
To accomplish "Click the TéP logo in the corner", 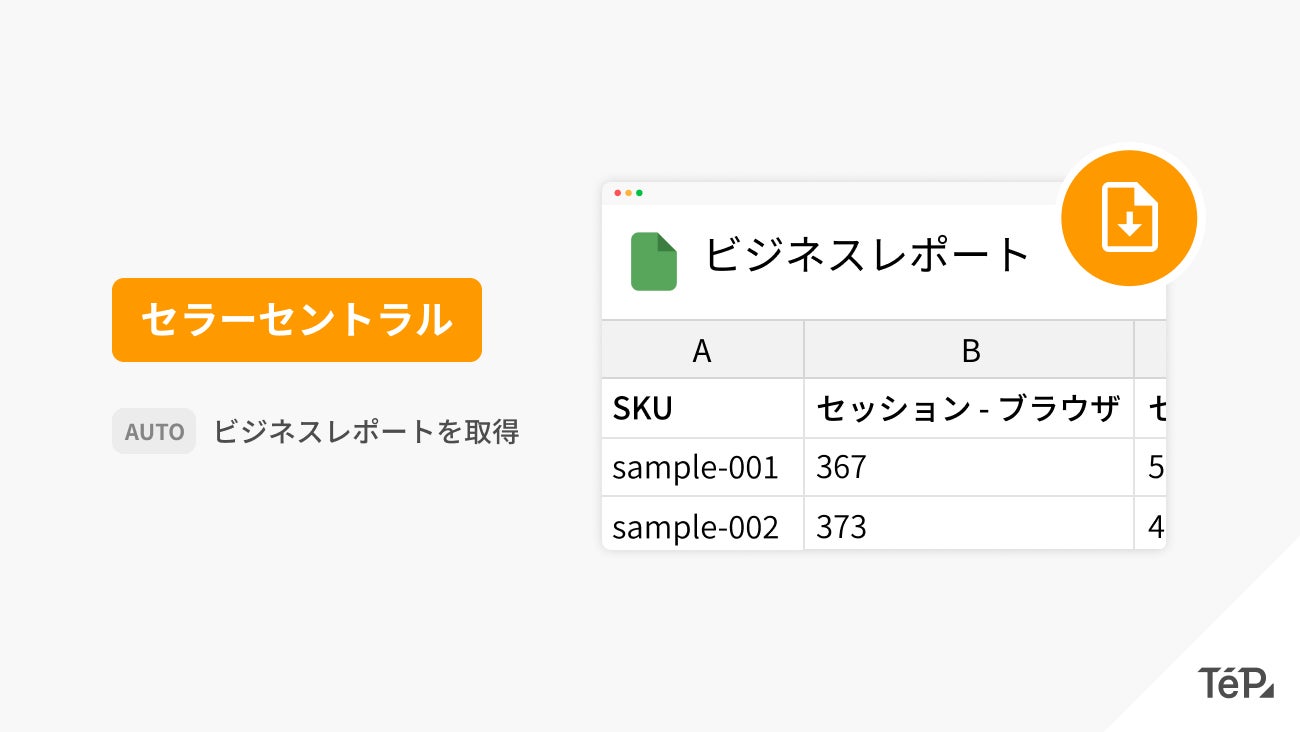I will pos(1235,682).
